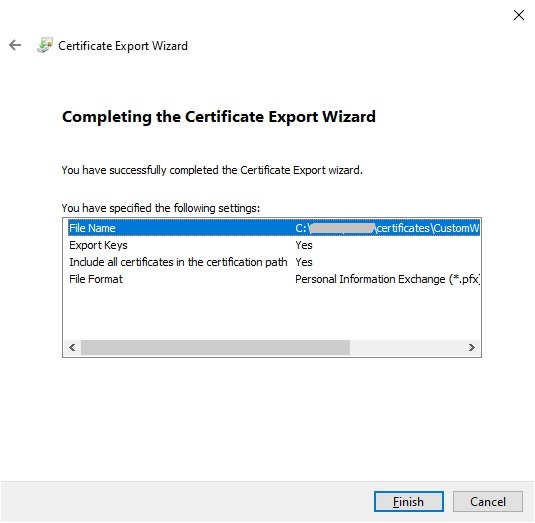Cancel the certificate export
Image resolution: width=535 pixels, height=523 pixels.
pos(488,502)
